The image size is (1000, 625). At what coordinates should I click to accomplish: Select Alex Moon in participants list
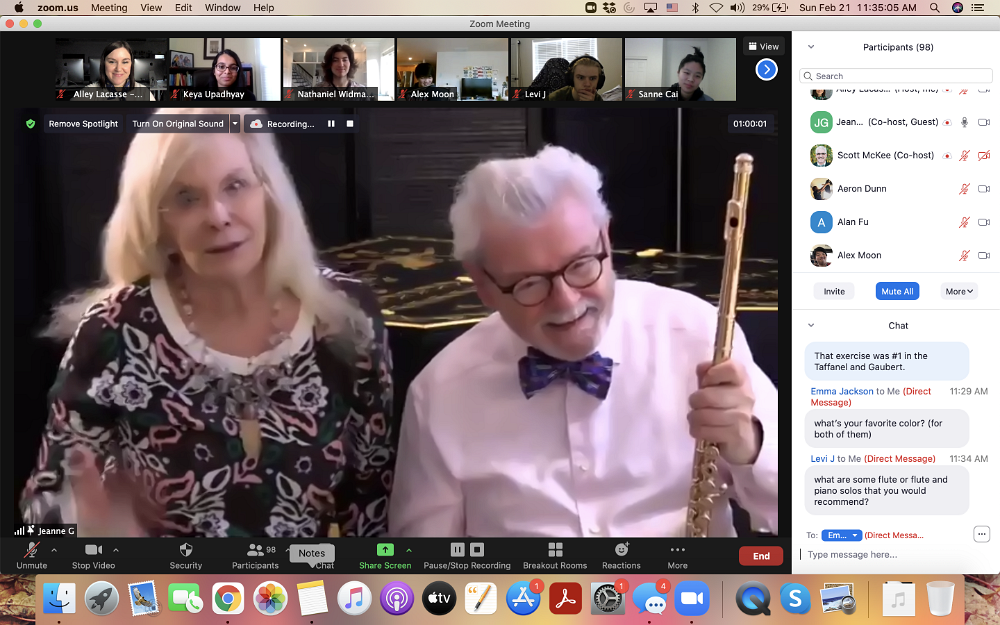[x=895, y=255]
